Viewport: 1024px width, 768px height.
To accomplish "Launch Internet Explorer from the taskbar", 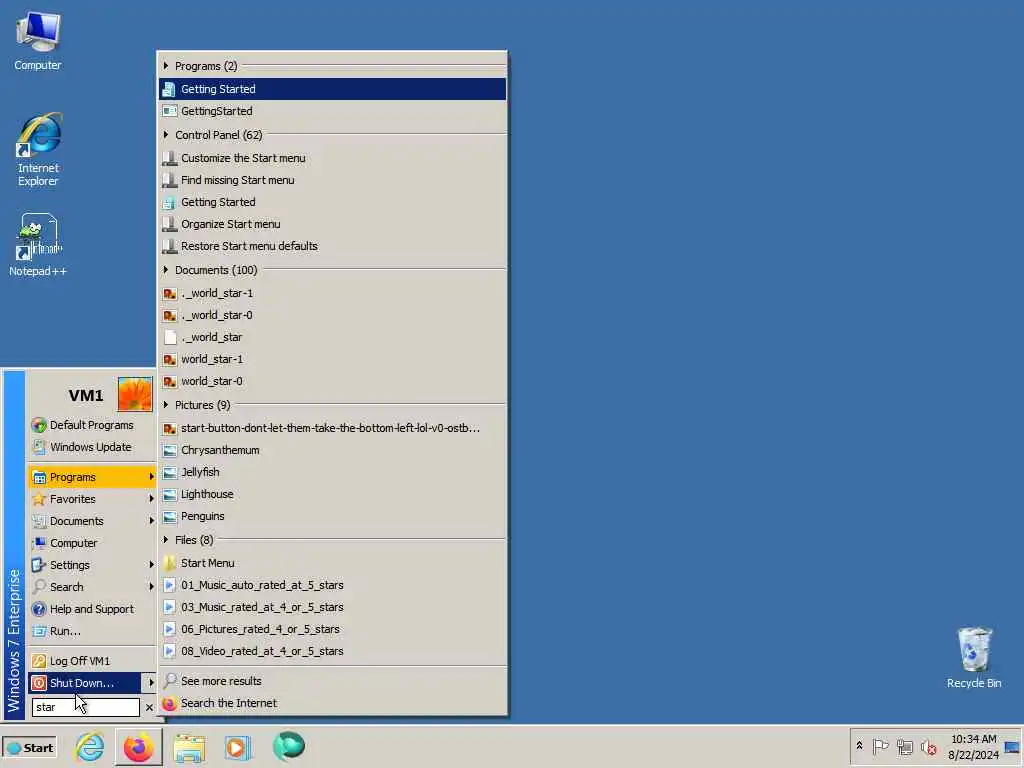I will pos(89,746).
